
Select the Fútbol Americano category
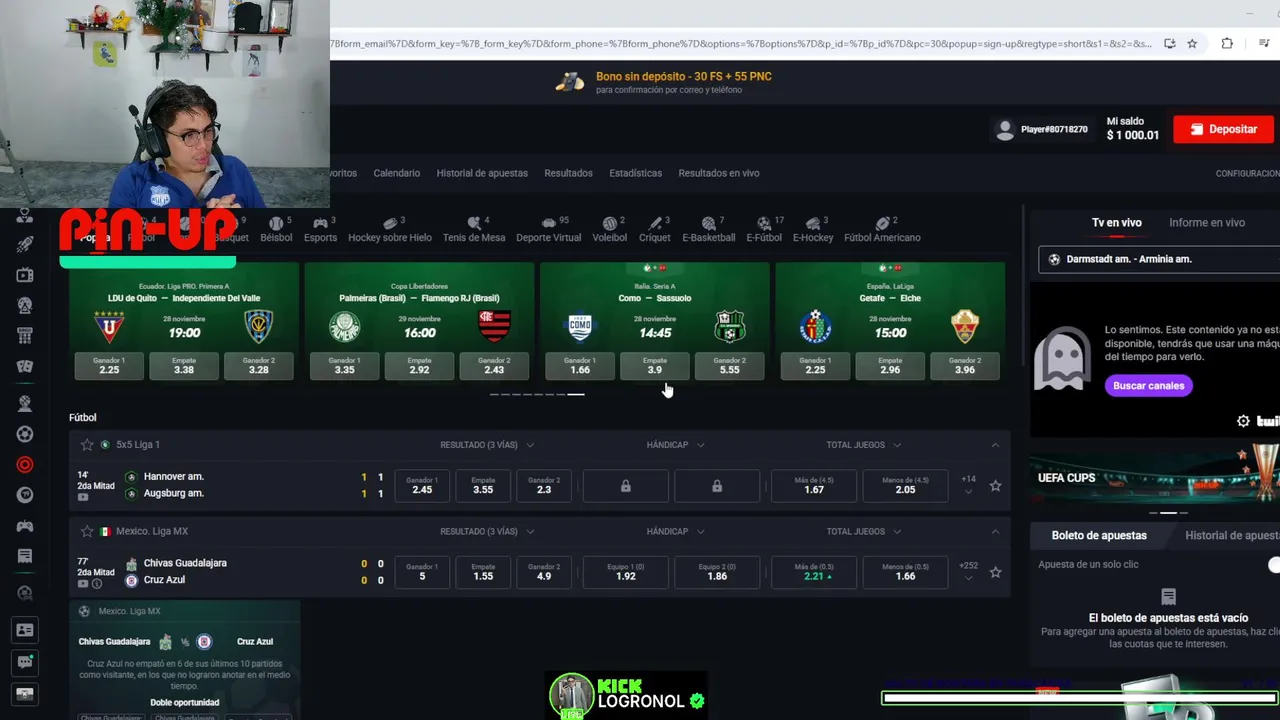(x=882, y=229)
